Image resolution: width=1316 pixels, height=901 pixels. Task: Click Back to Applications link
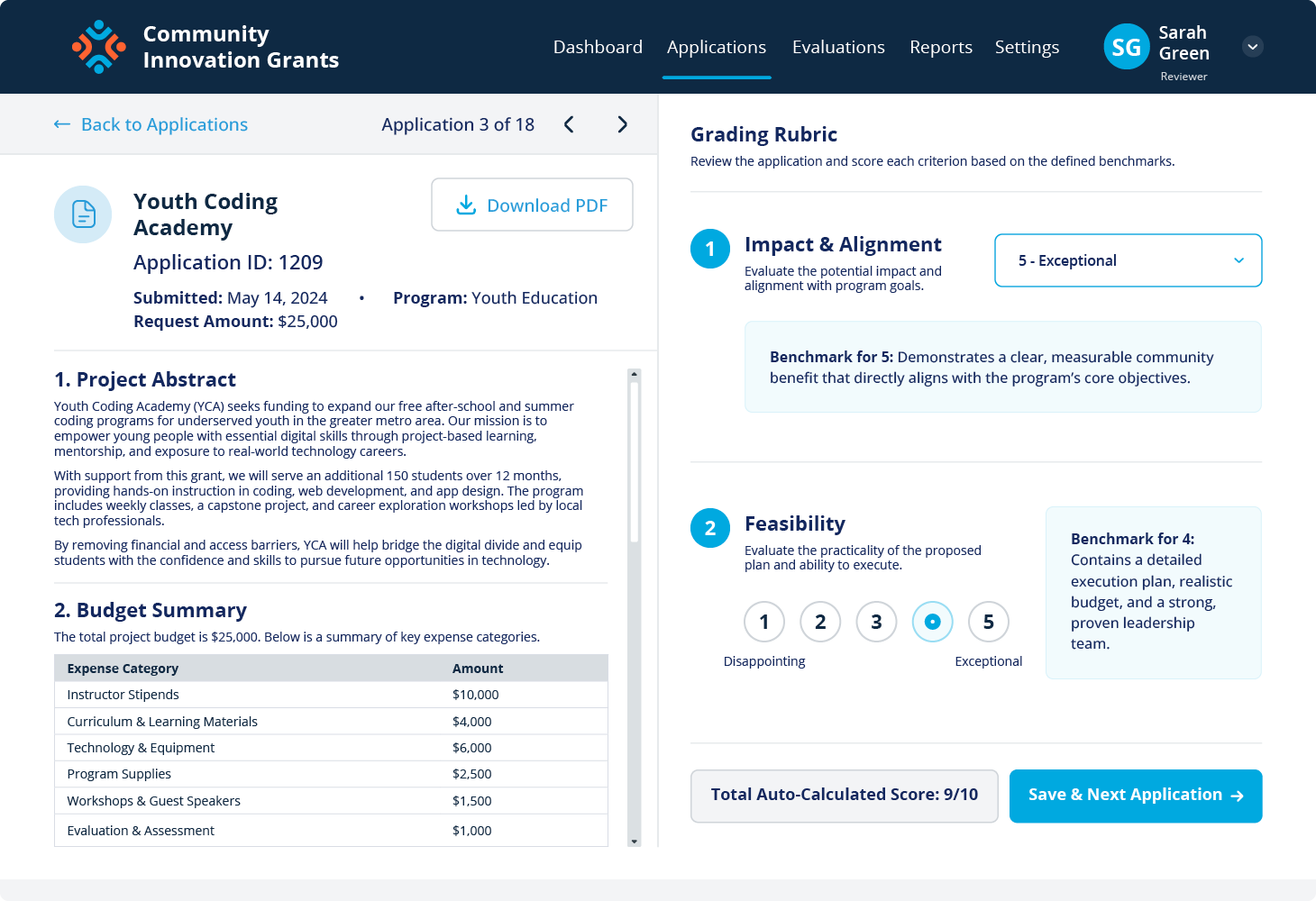pos(151,124)
